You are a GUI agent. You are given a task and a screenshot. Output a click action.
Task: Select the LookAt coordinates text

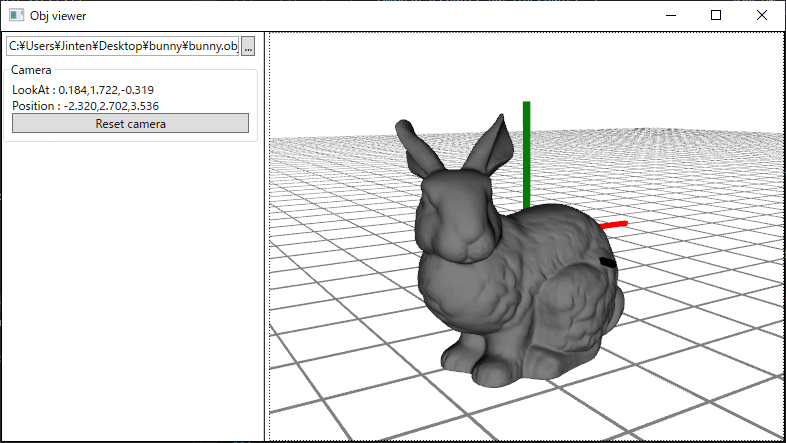pos(83,90)
